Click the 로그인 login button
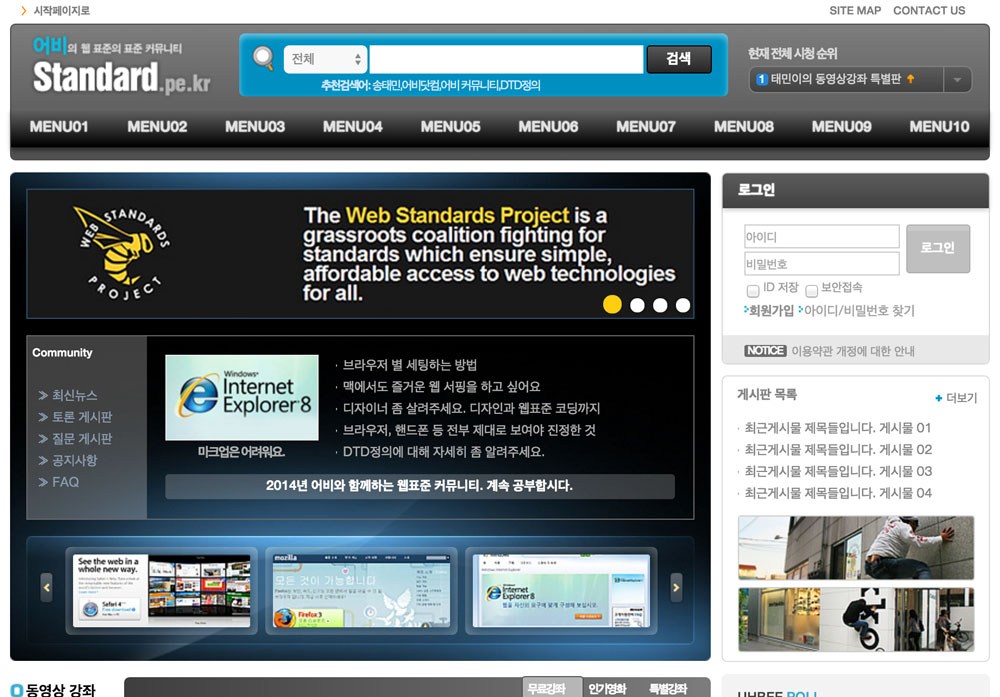1000x697 pixels. [x=938, y=248]
